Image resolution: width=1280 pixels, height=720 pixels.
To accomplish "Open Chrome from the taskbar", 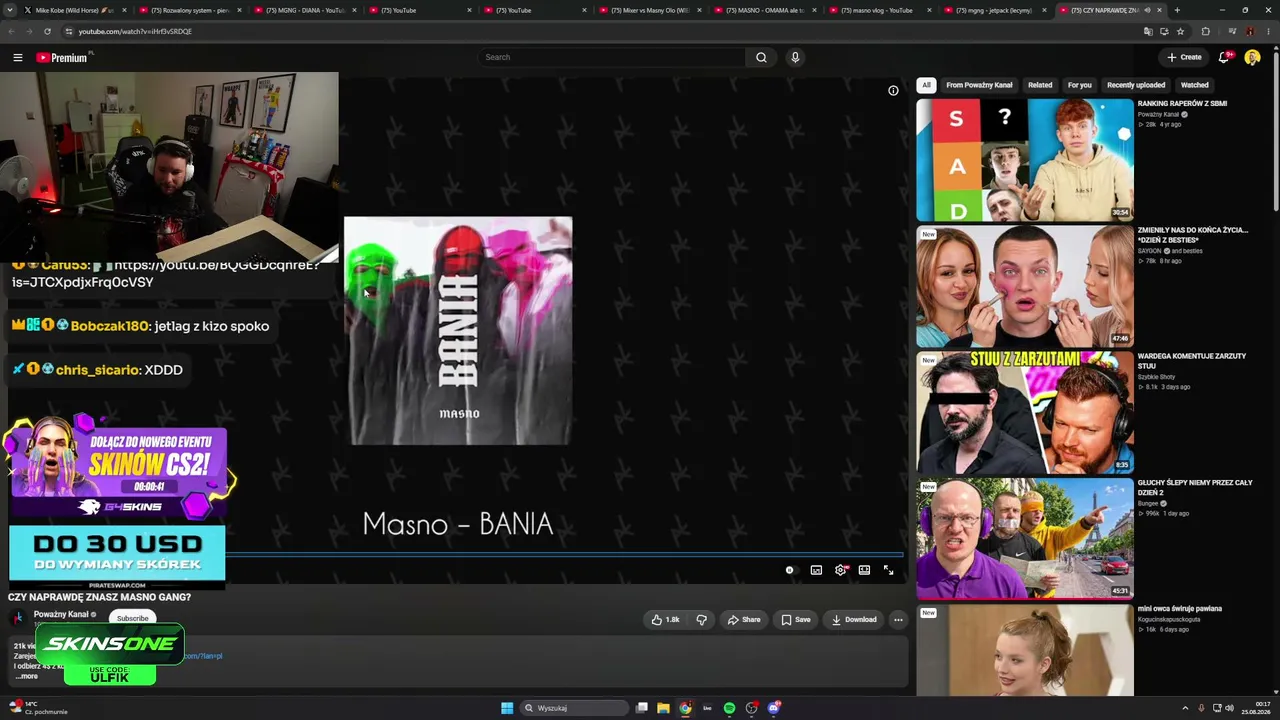I will 685,708.
